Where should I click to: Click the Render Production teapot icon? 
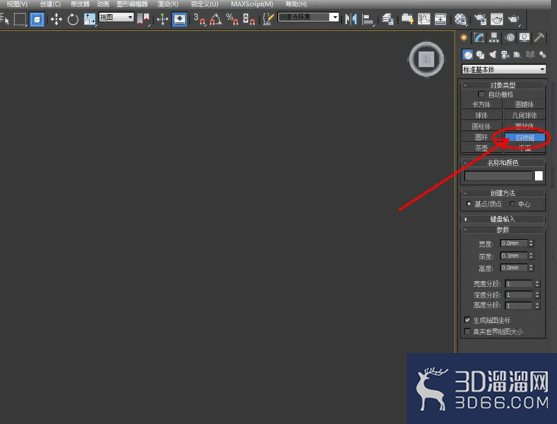tap(514, 19)
